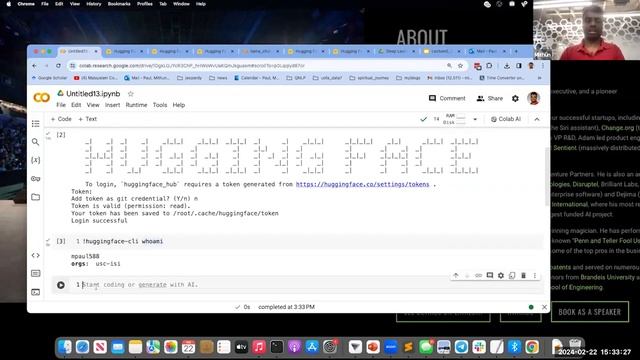Delete the current cell trash icon
The width and height of the screenshot is (640, 360).
pos(523,276)
